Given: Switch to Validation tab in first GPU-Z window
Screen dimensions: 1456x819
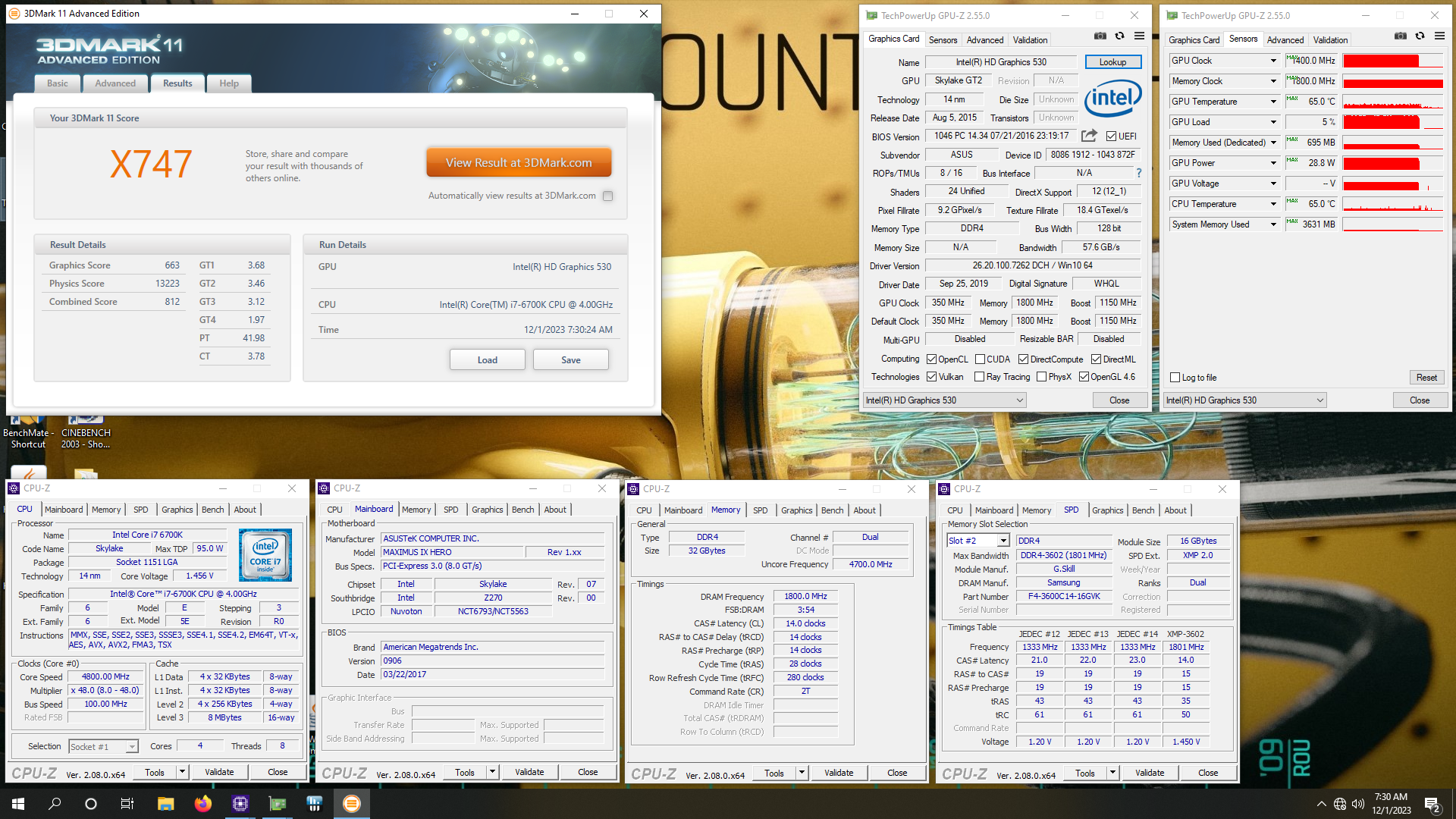Looking at the screenshot, I should point(1030,40).
